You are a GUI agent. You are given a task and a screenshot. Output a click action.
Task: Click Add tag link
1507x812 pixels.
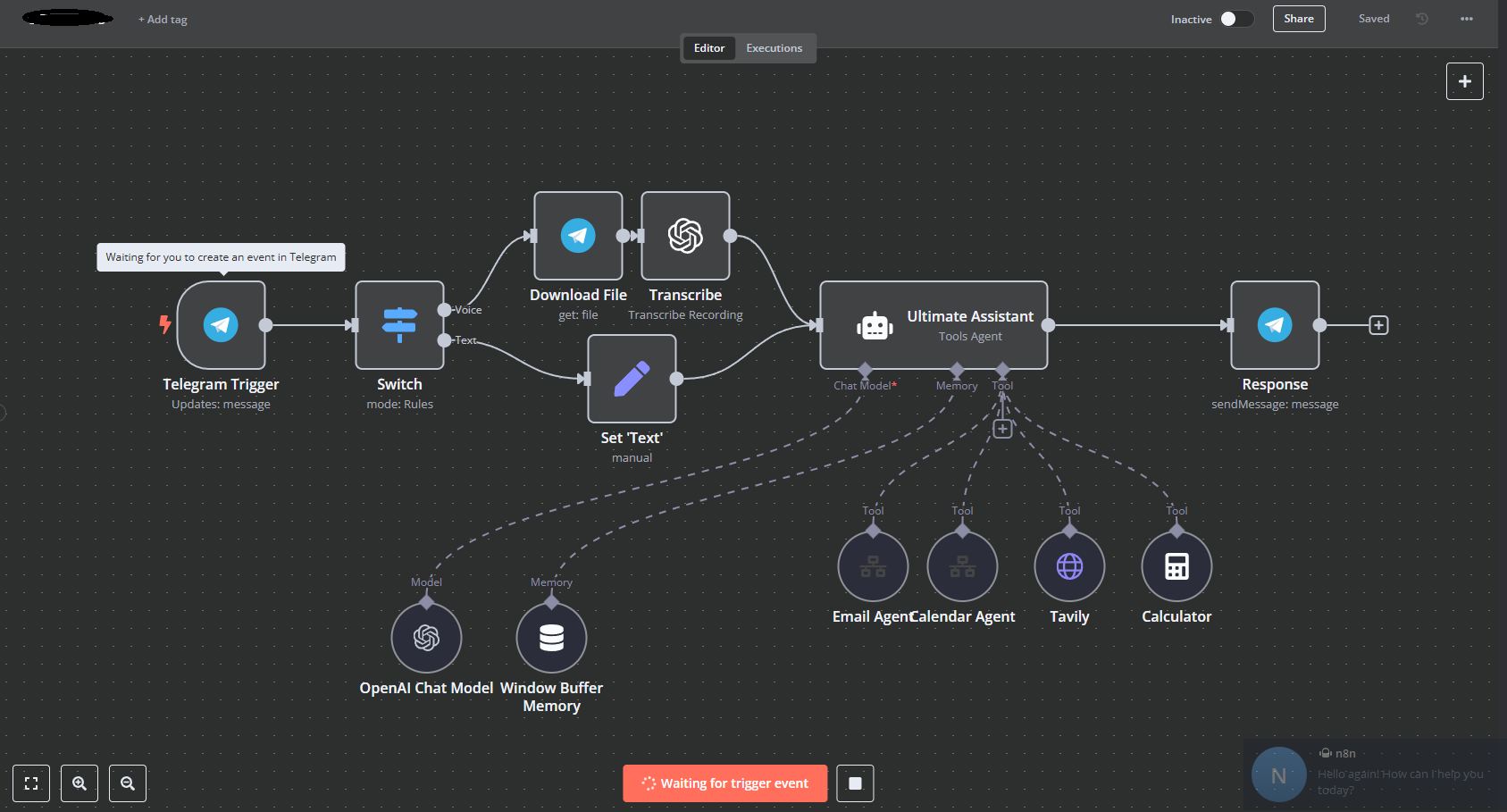[163, 20]
